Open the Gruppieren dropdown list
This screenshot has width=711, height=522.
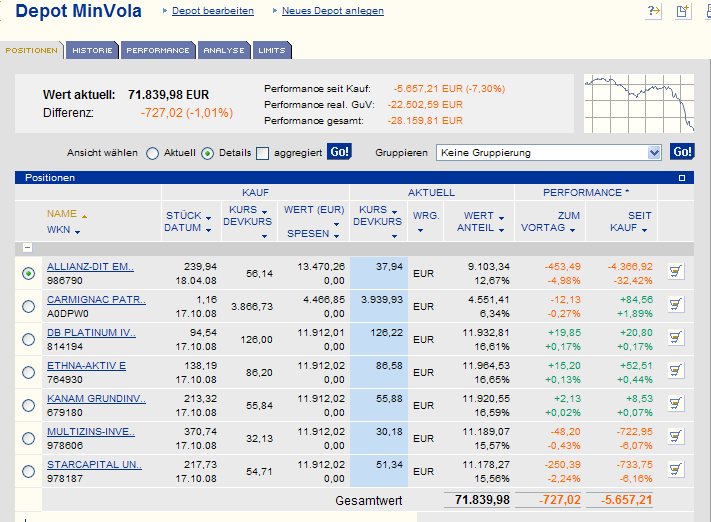654,152
